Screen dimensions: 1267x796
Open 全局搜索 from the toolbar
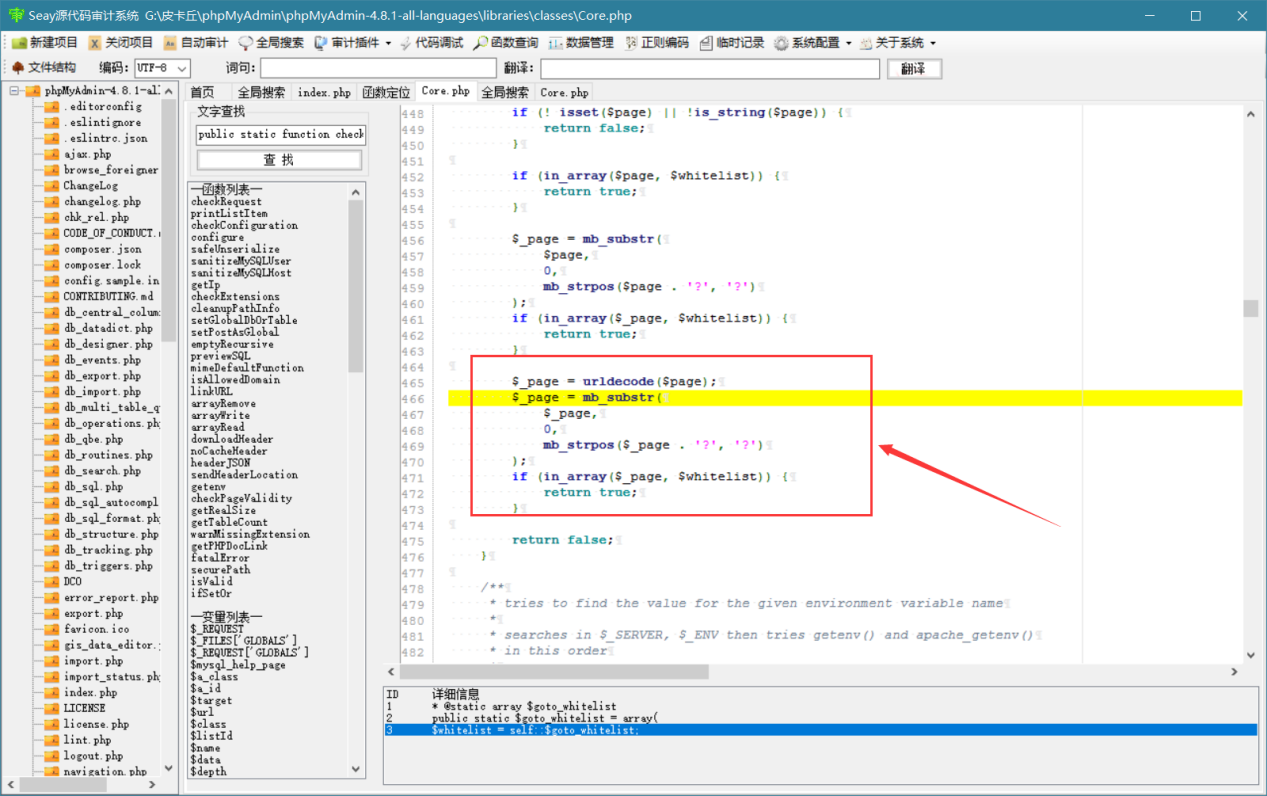click(x=271, y=43)
